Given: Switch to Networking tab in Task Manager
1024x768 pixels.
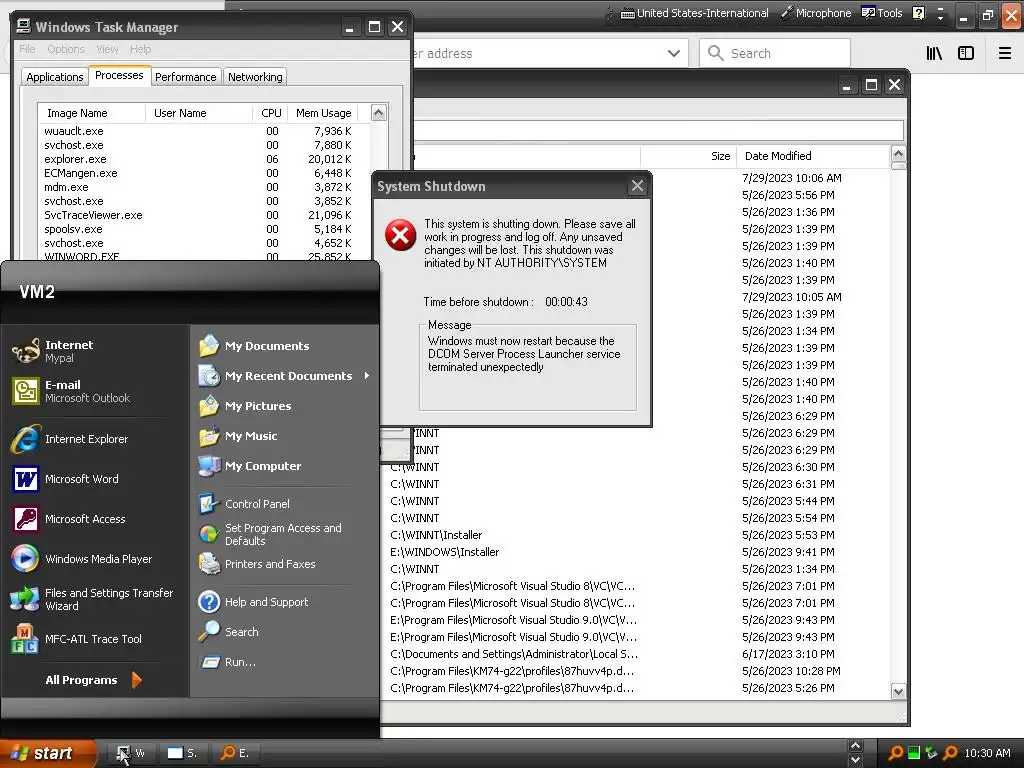Looking at the screenshot, I should click(x=255, y=77).
